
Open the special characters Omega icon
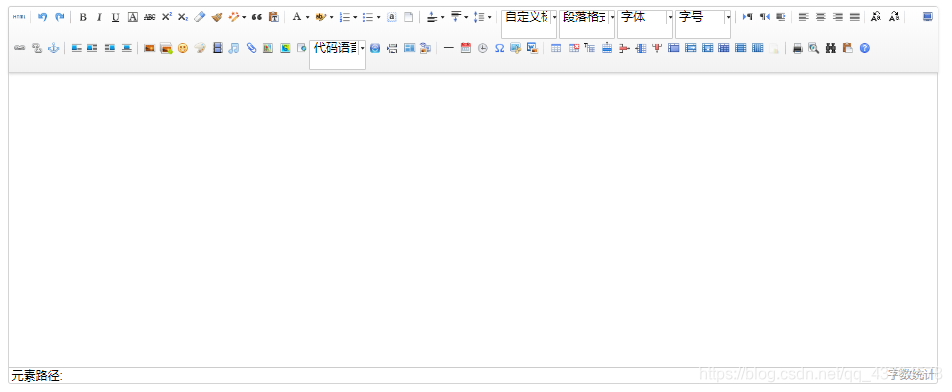coord(499,48)
